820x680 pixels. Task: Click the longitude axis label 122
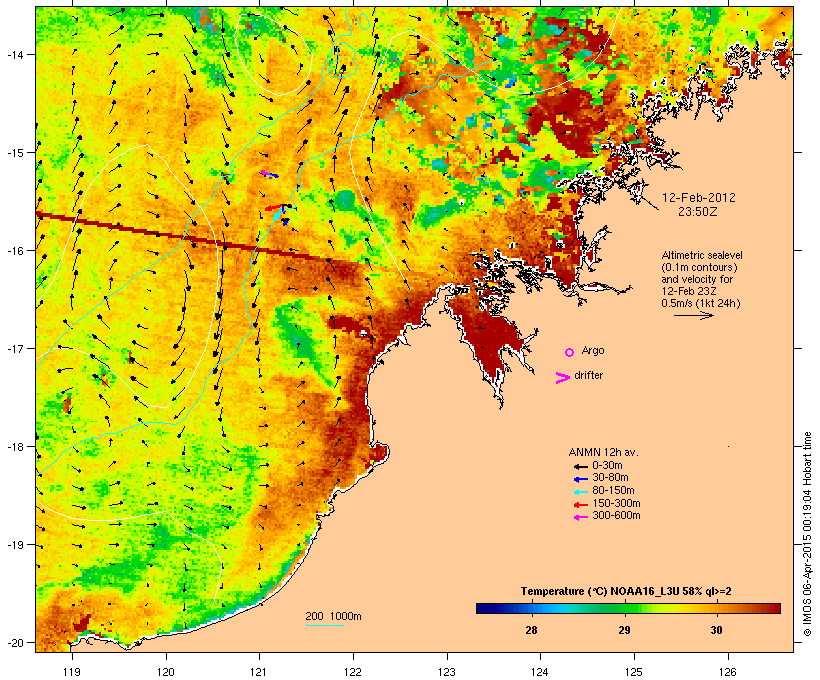click(x=353, y=672)
